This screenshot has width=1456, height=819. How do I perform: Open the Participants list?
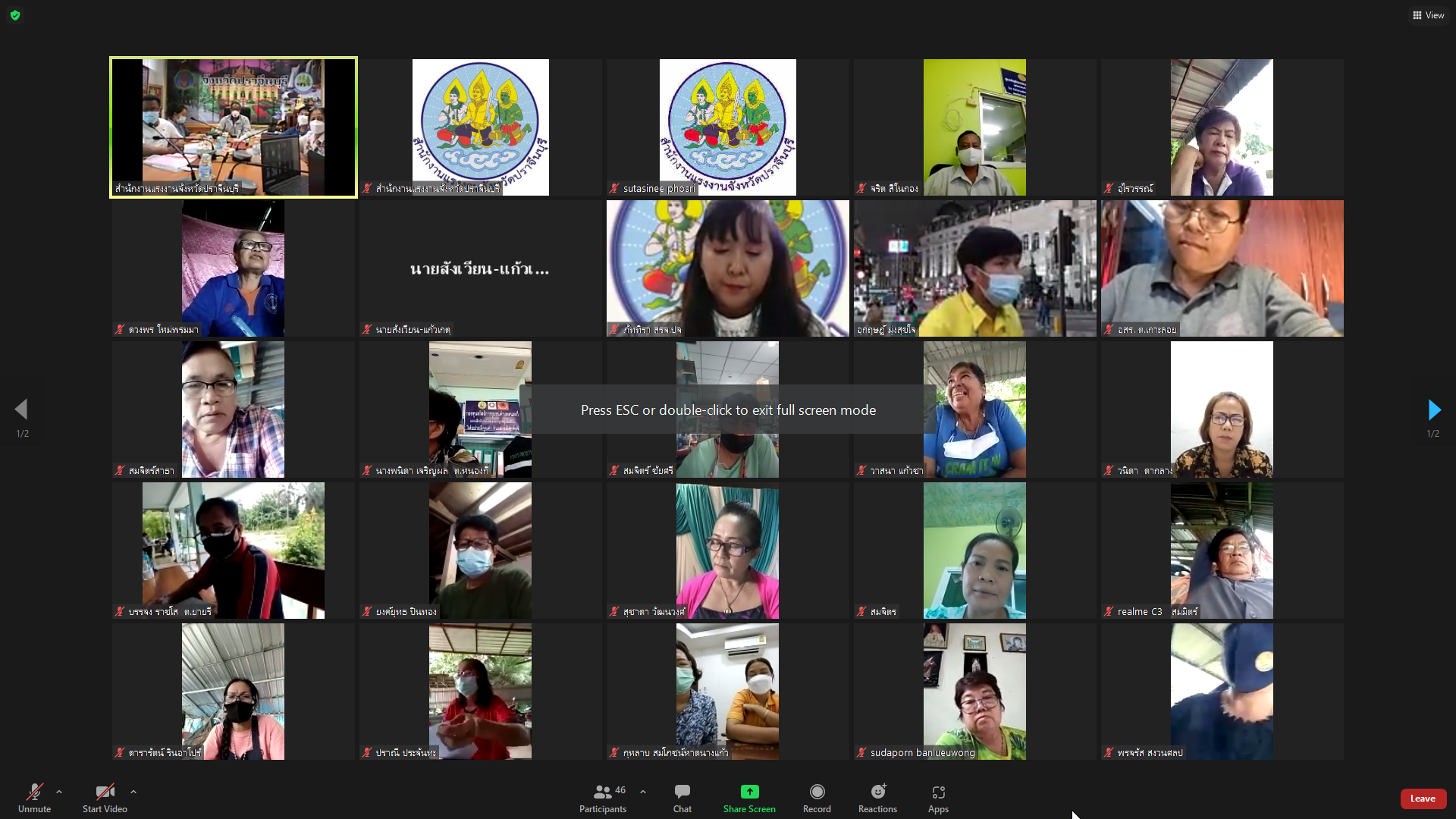(603, 798)
